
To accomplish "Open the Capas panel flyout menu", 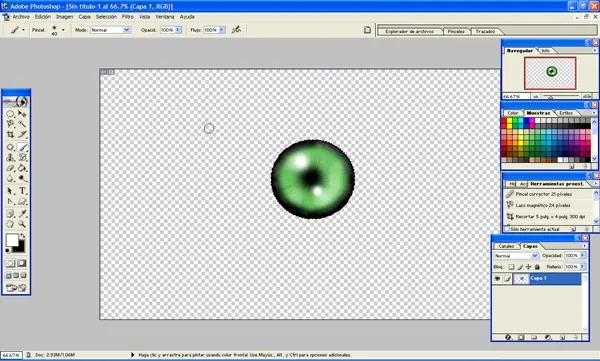I will click(584, 246).
